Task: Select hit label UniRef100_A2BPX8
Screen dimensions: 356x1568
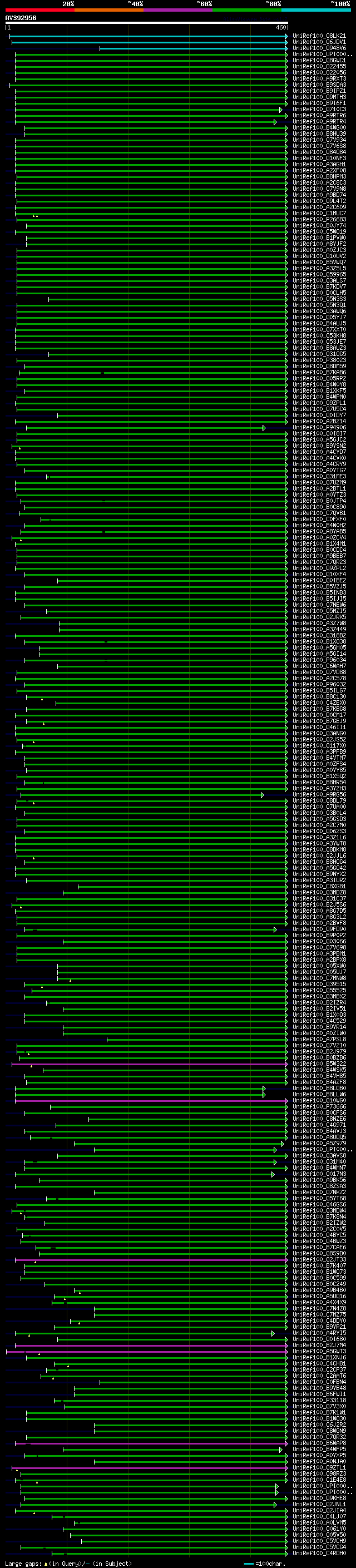Action: (319, 960)
